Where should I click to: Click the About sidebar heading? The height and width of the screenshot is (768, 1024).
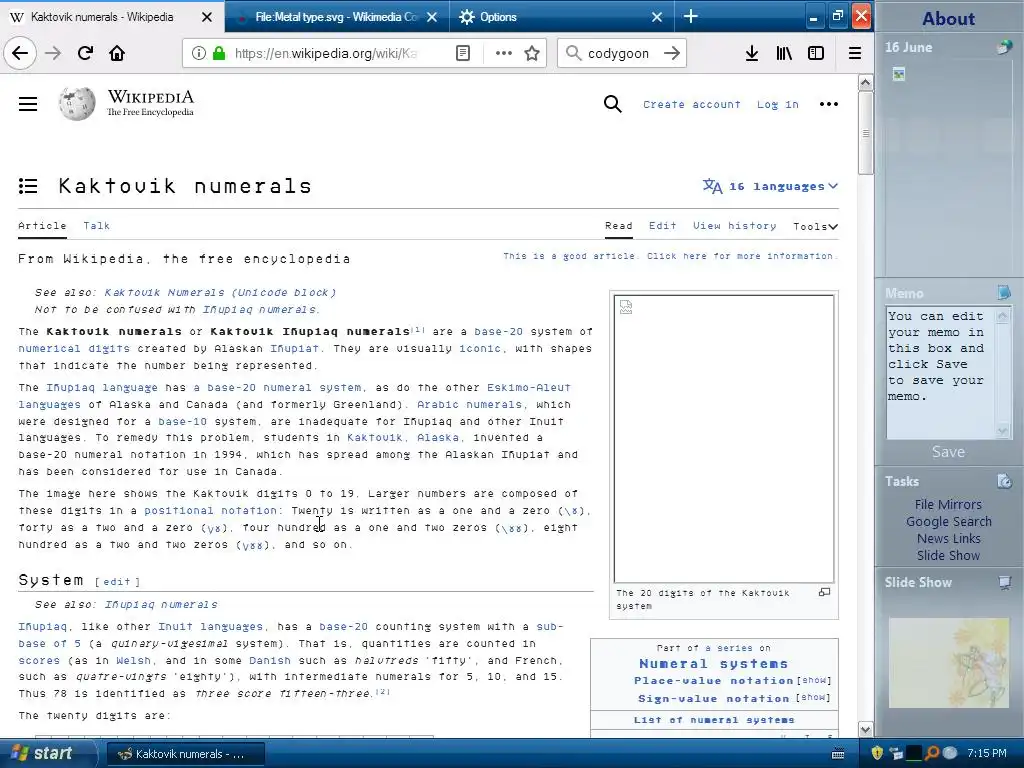tap(948, 18)
